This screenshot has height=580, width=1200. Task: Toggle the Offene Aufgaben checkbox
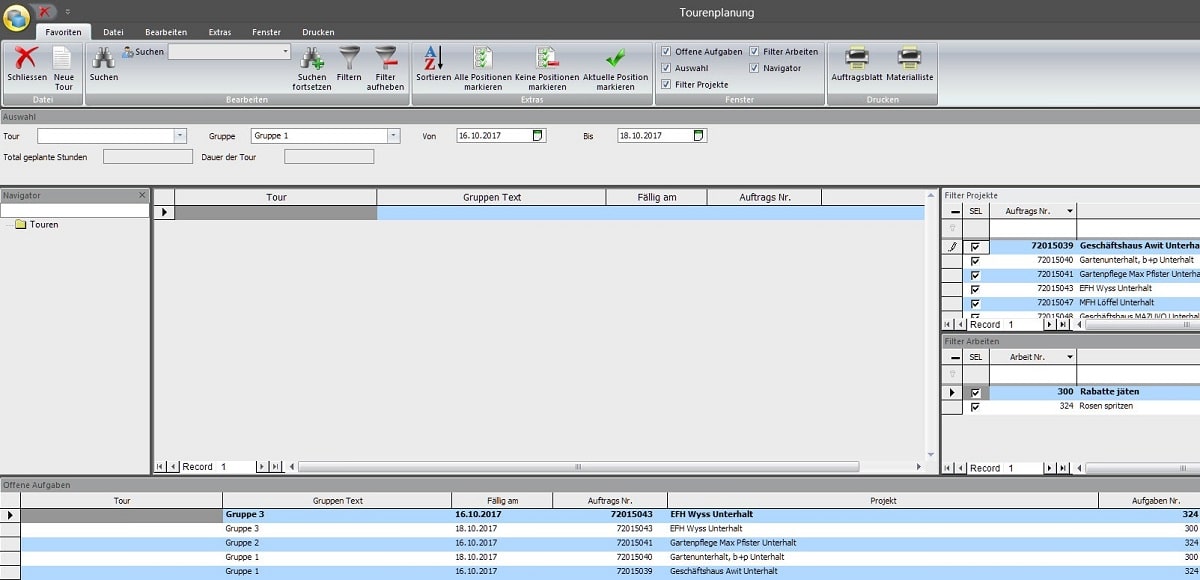click(x=666, y=52)
